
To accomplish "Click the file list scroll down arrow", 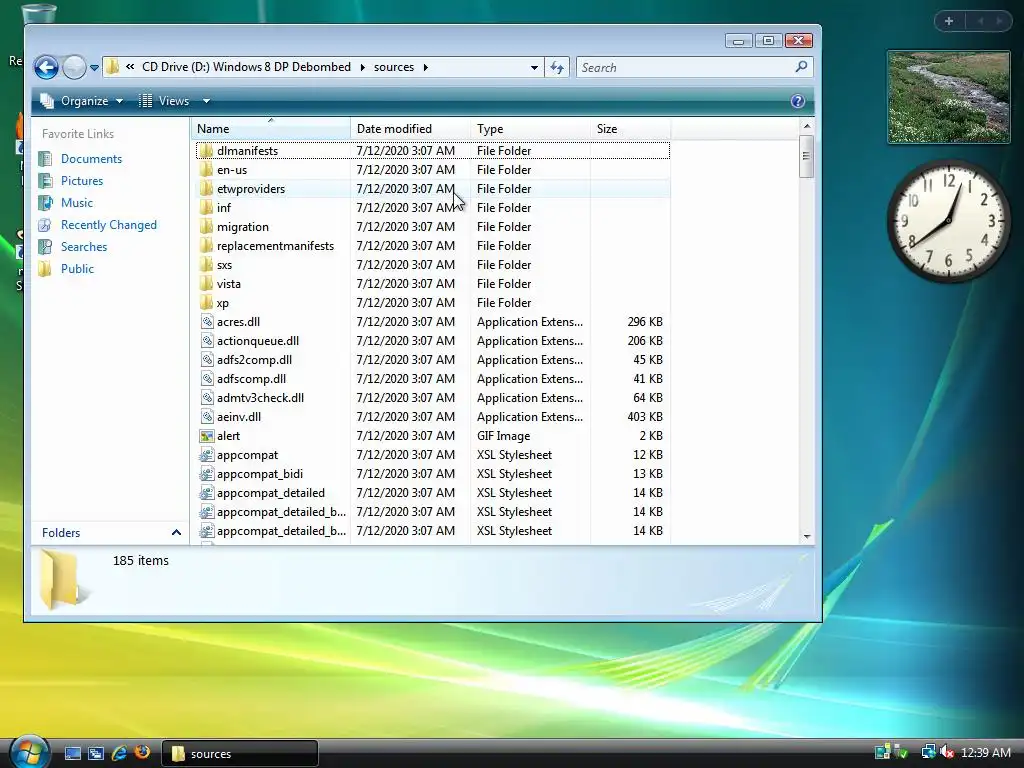I will [807, 536].
